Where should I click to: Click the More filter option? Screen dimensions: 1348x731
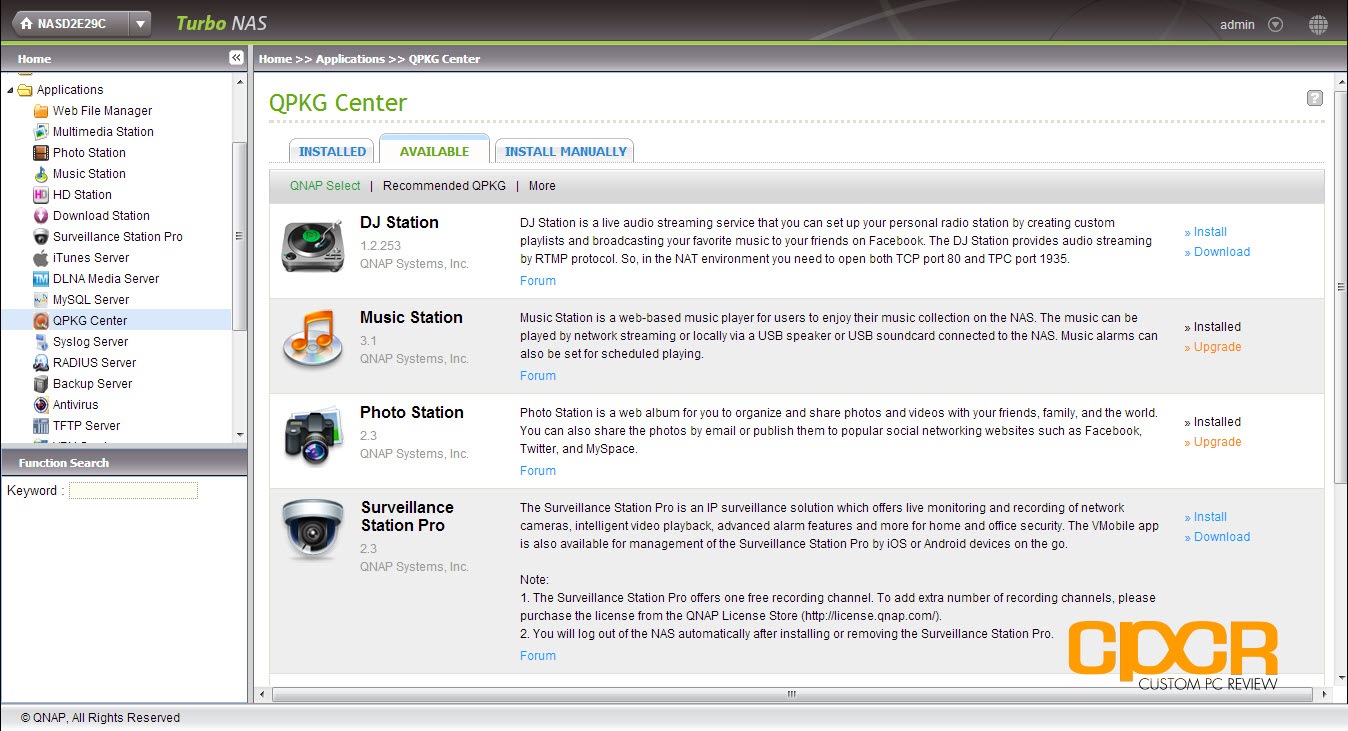(x=542, y=186)
